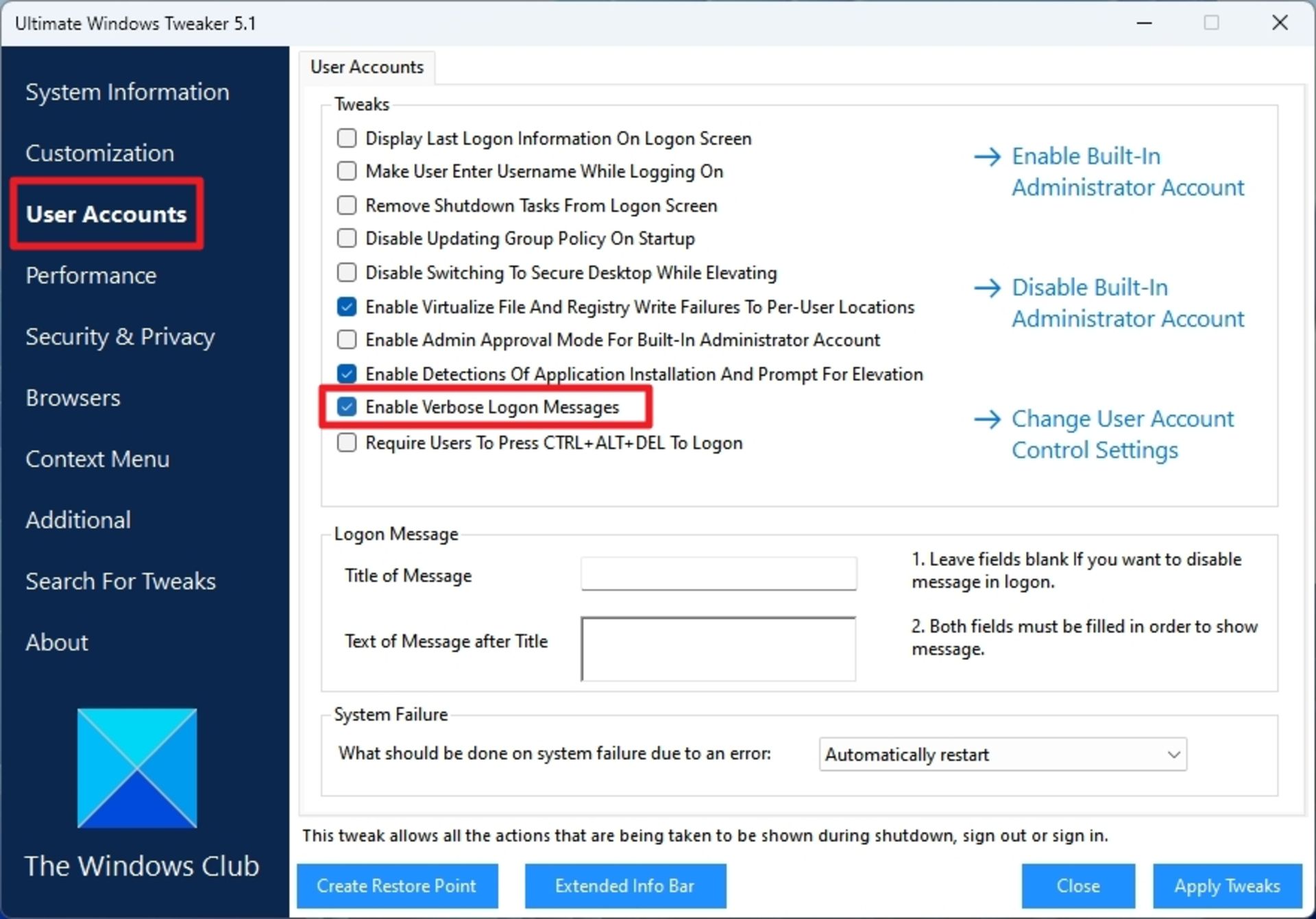Click the Create Restore Point button

pyautogui.click(x=397, y=885)
